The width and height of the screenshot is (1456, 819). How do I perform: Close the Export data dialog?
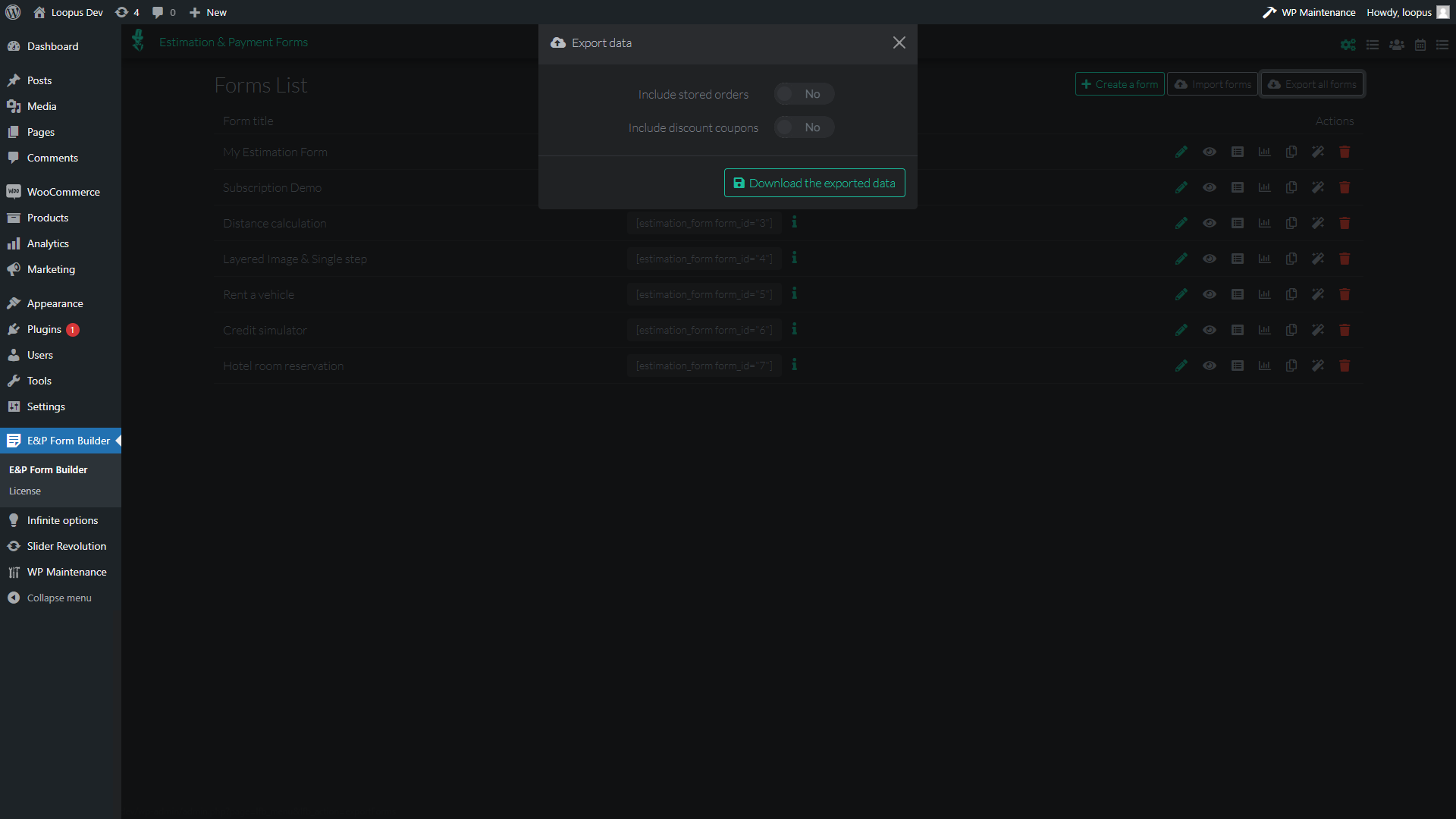[899, 42]
